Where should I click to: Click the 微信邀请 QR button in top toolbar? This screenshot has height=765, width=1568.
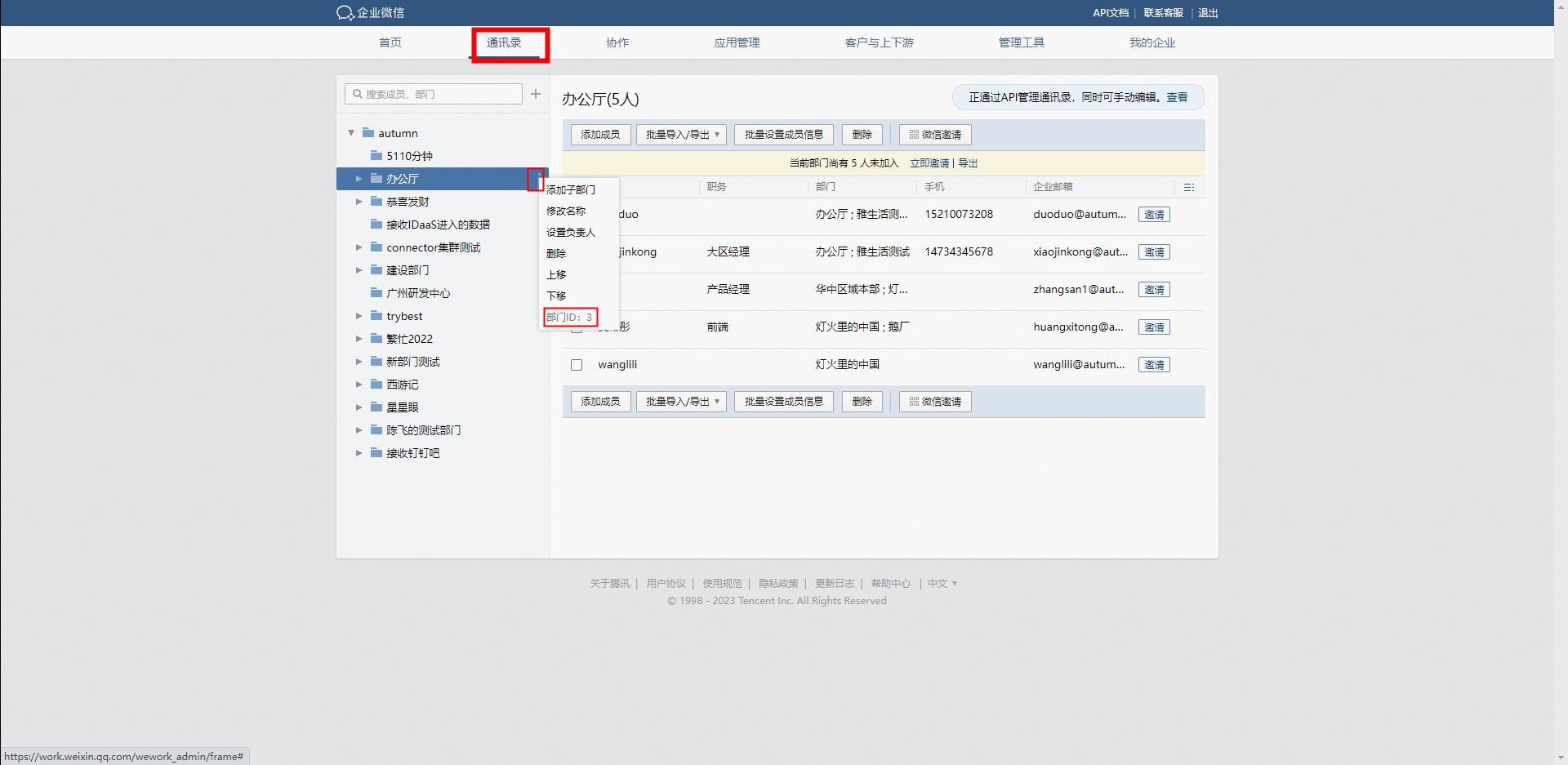(935, 135)
